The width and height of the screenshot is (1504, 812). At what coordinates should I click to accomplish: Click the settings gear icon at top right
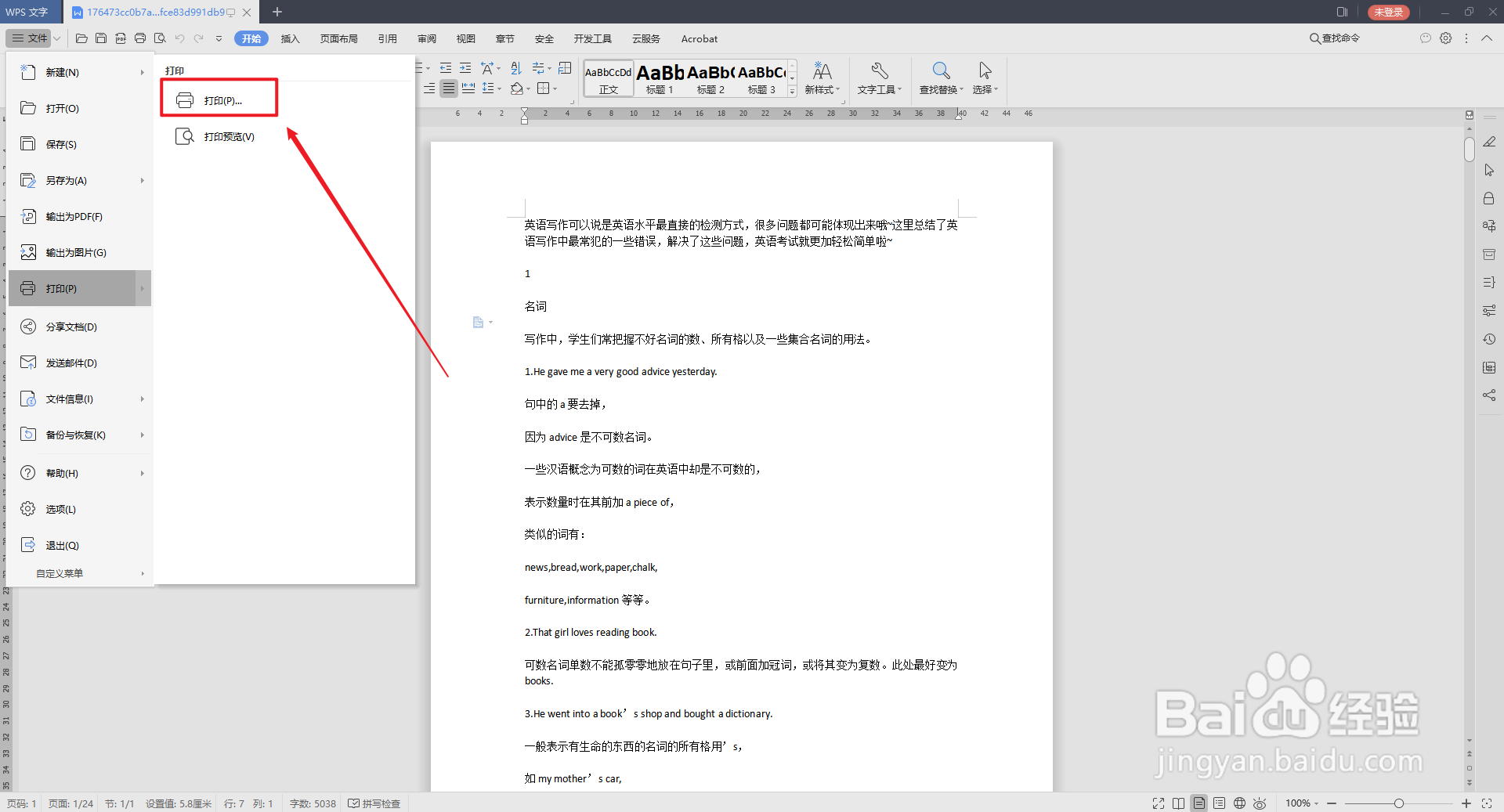(x=1446, y=38)
